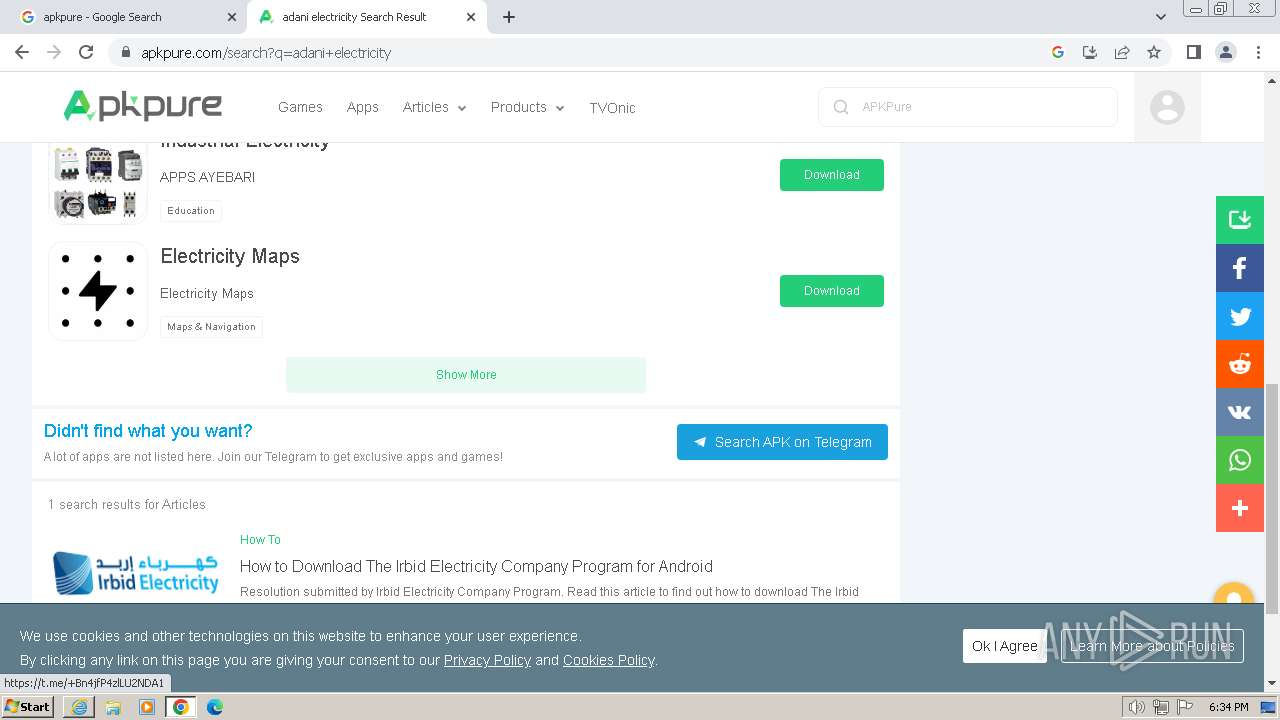Share page via WhatsApp icon
Screen dimensions: 1280x720
pos(1240,460)
